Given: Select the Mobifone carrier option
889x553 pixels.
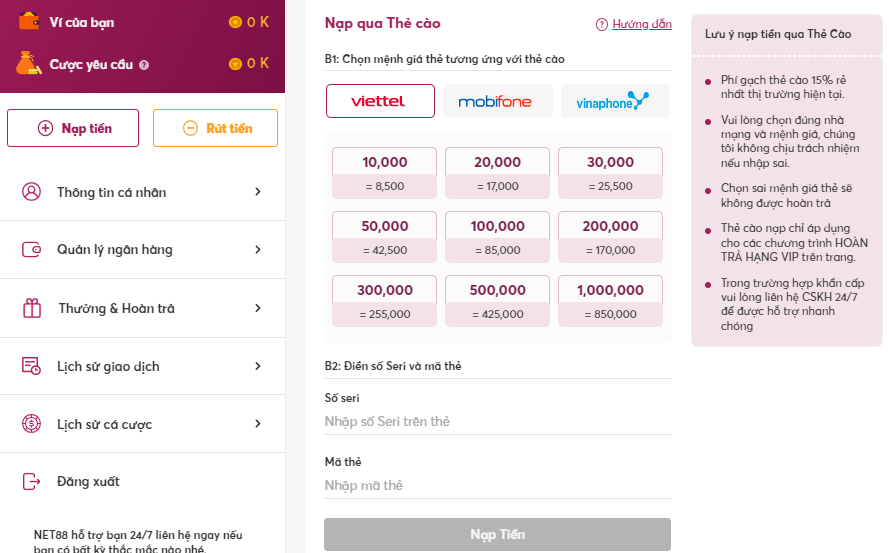Looking at the screenshot, I should click(498, 101).
